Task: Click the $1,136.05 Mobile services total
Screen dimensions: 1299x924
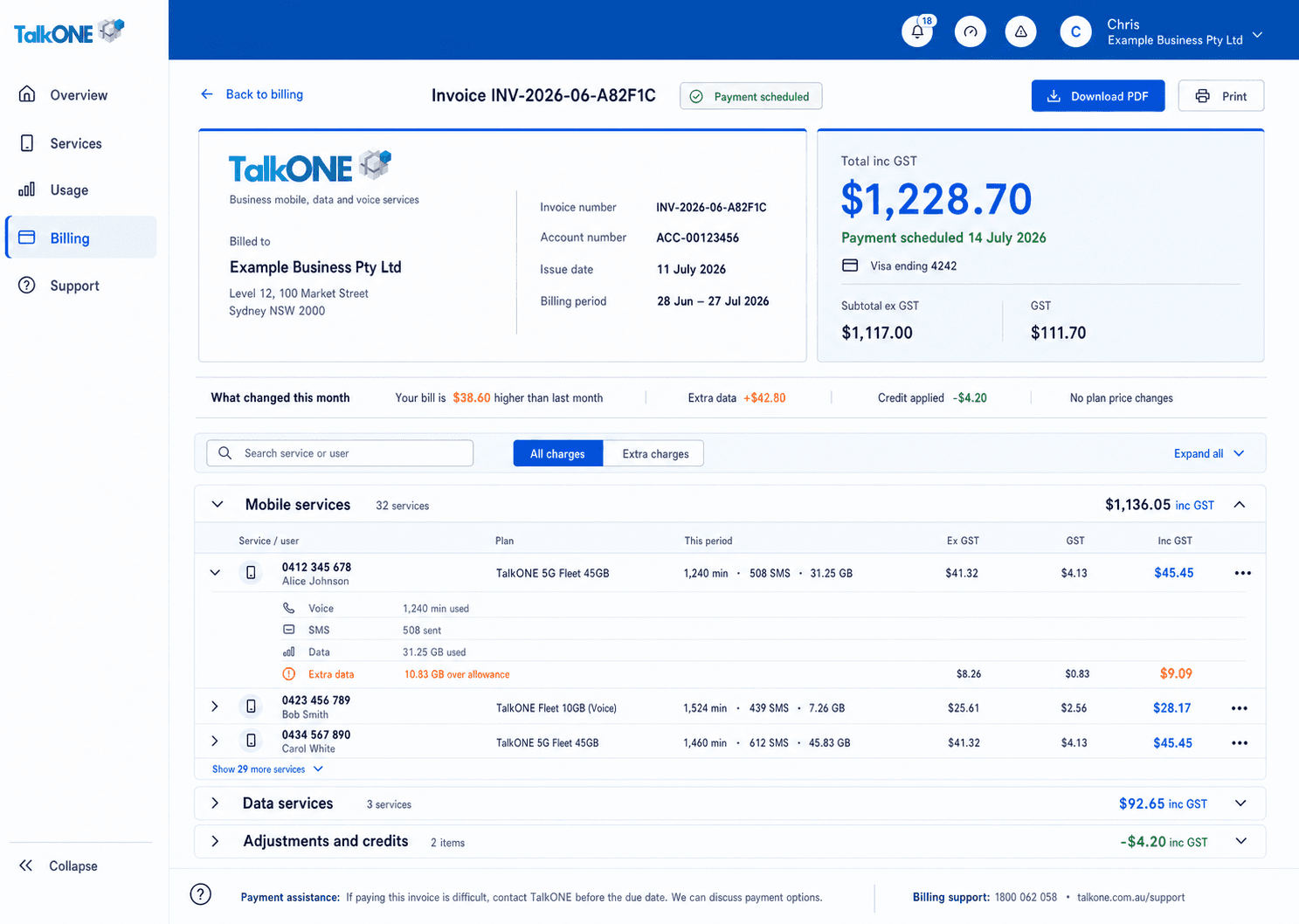Action: 1137,505
